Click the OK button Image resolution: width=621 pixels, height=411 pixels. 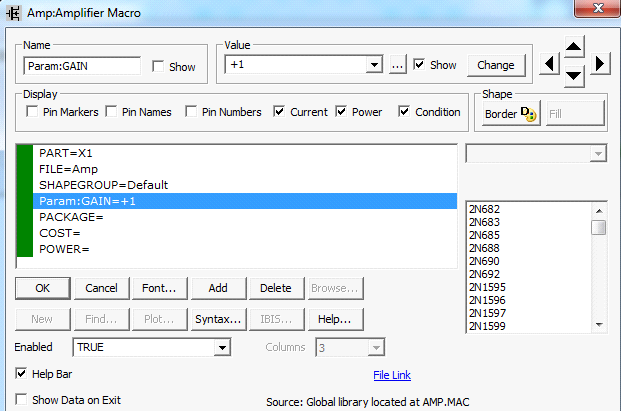(x=43, y=288)
